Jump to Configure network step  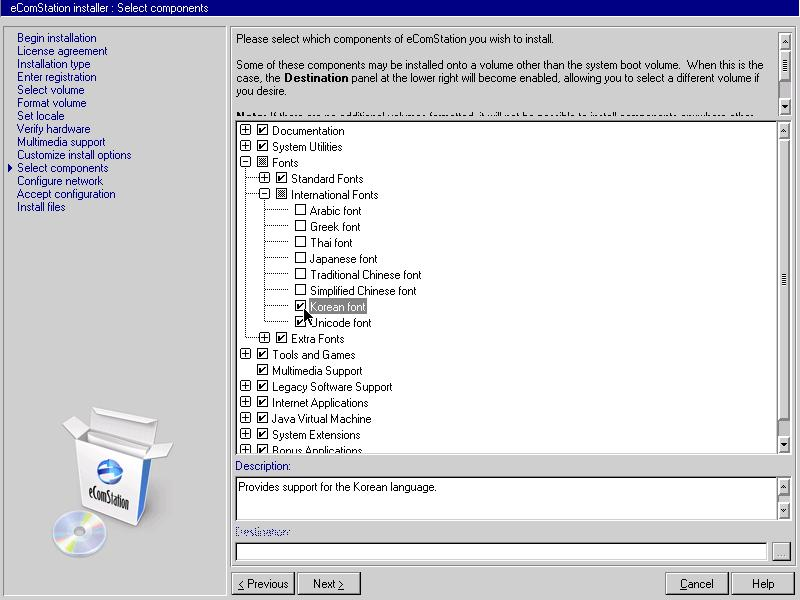(x=60, y=181)
